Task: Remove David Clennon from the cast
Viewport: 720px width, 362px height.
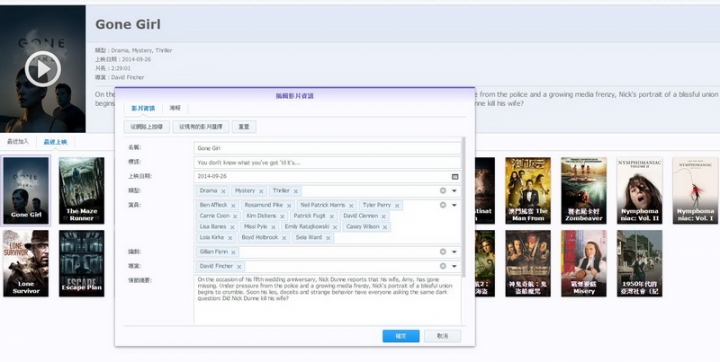Action: pos(384,216)
